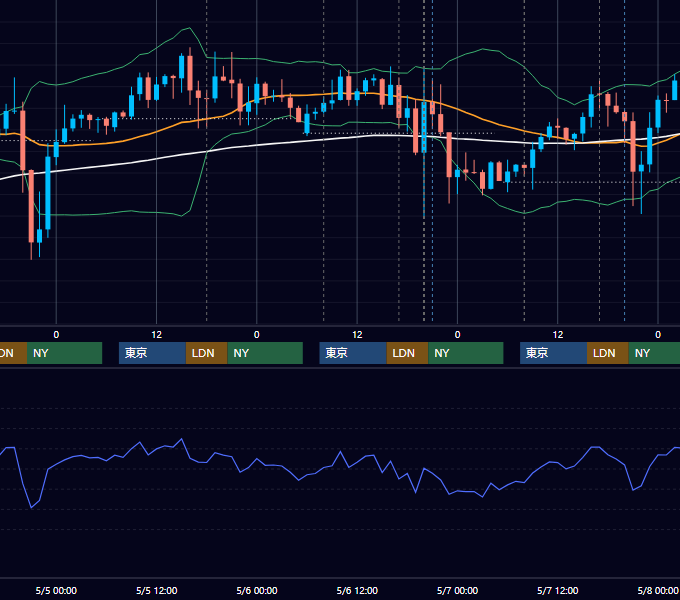Click the tall red candle before 5/5 00:00
680x600 pixels.
31,206
